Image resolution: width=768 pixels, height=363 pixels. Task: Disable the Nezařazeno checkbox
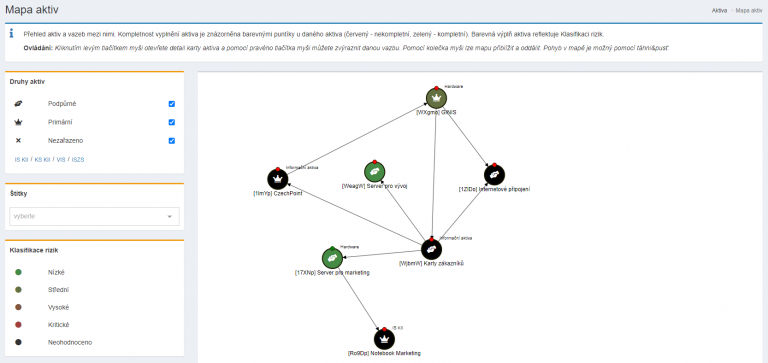pos(171,141)
